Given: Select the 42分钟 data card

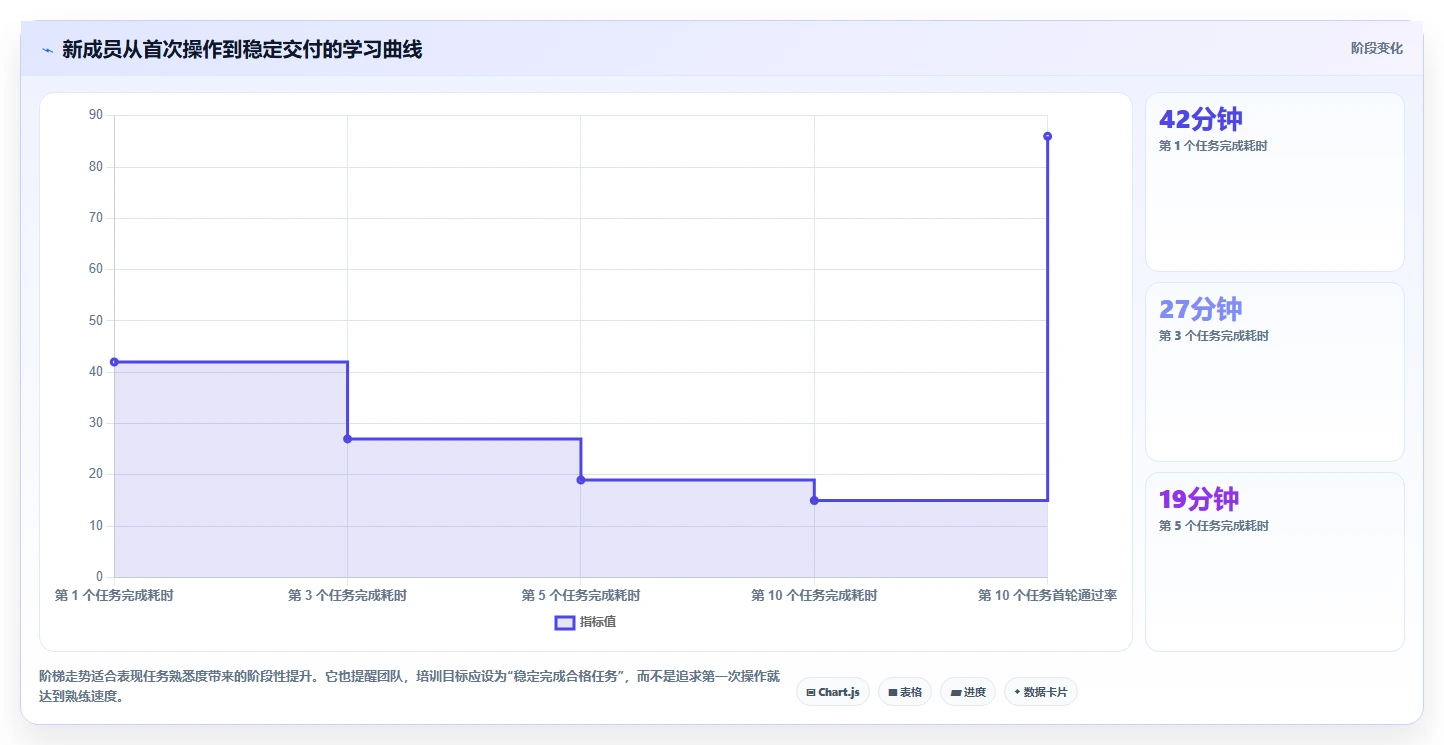Looking at the screenshot, I should click(1274, 182).
